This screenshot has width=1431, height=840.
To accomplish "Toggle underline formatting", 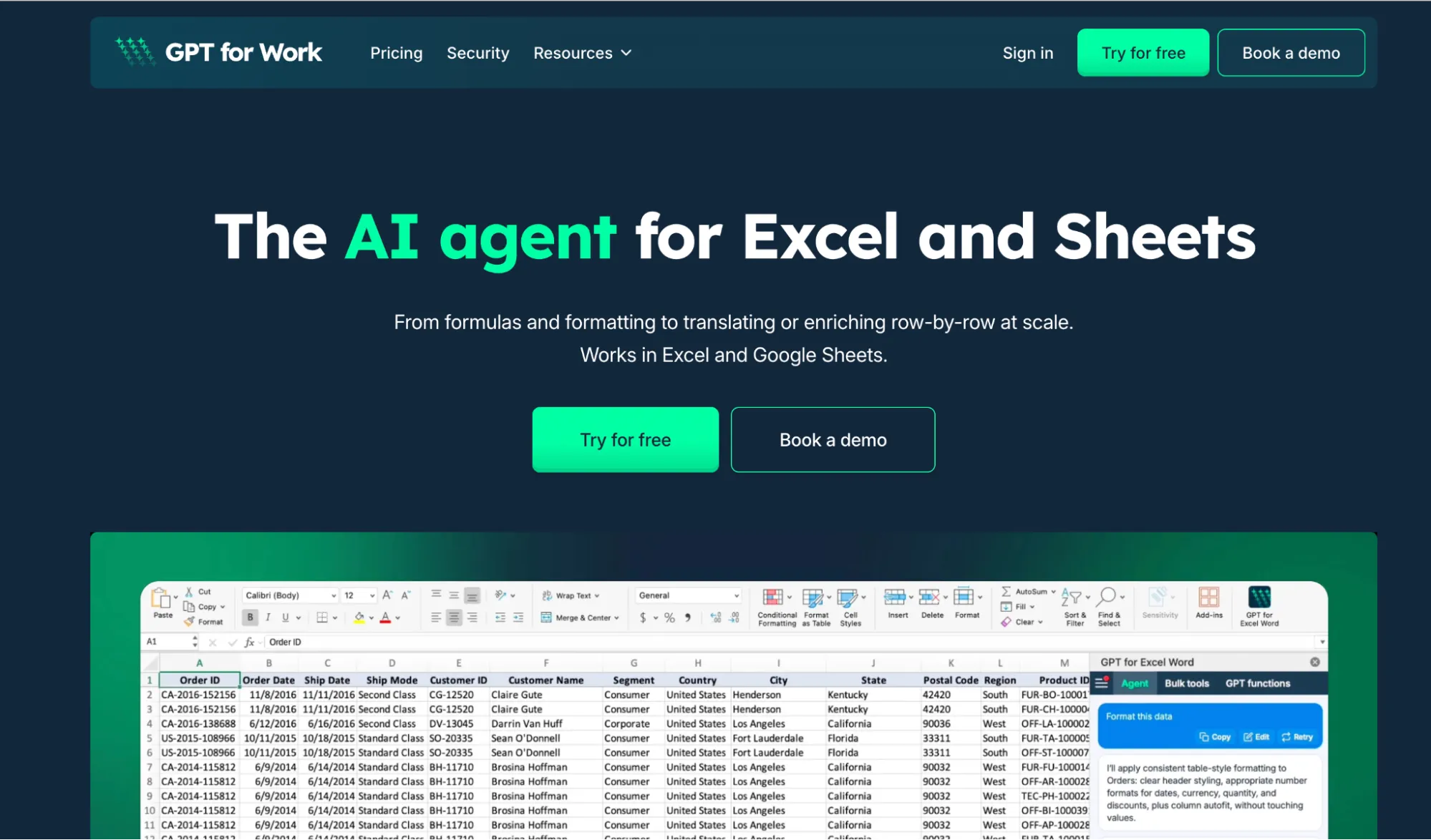I will [x=285, y=617].
